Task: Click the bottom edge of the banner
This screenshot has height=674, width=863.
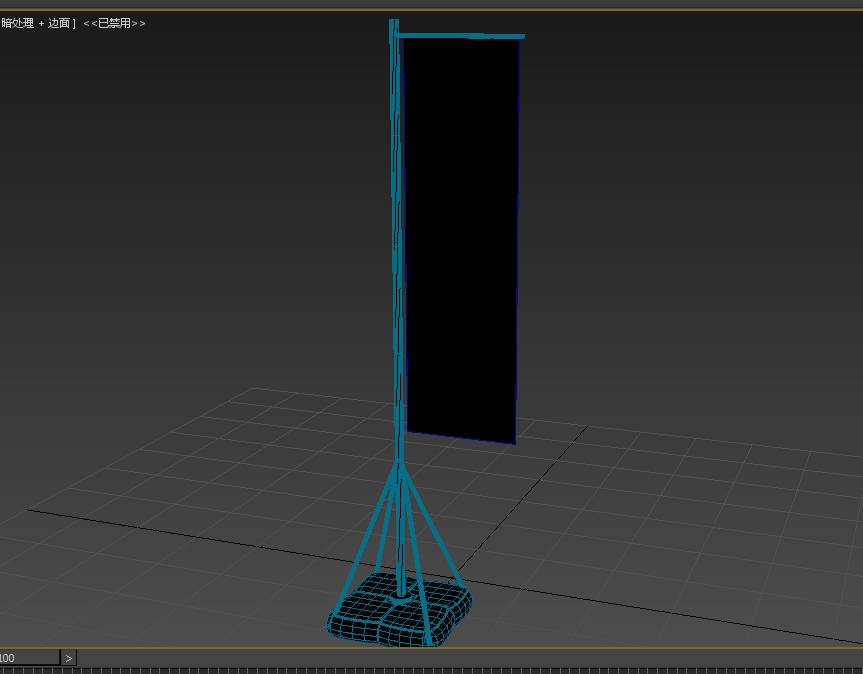Action: click(x=460, y=438)
